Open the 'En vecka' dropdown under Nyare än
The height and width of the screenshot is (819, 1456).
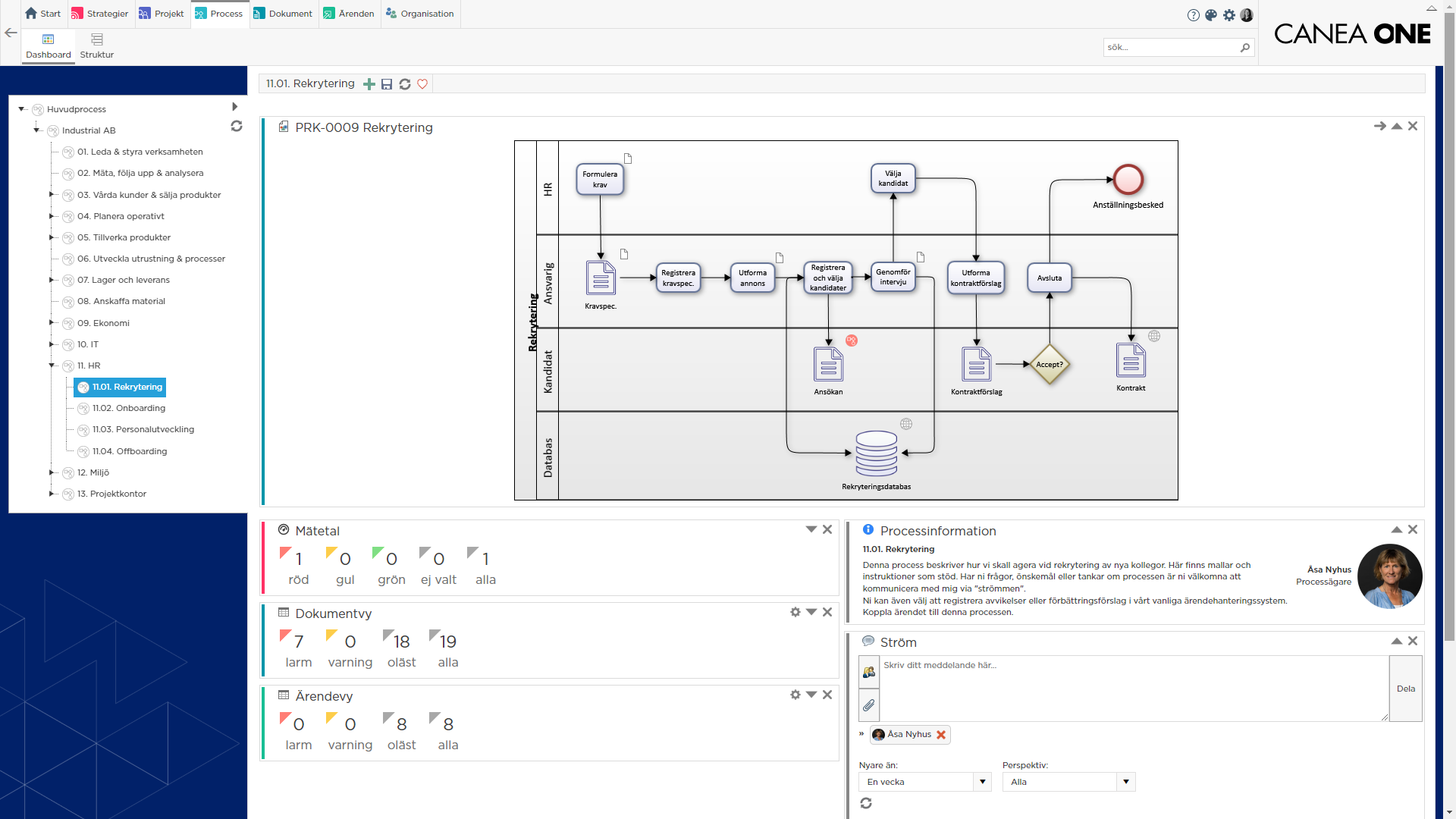pyautogui.click(x=983, y=781)
